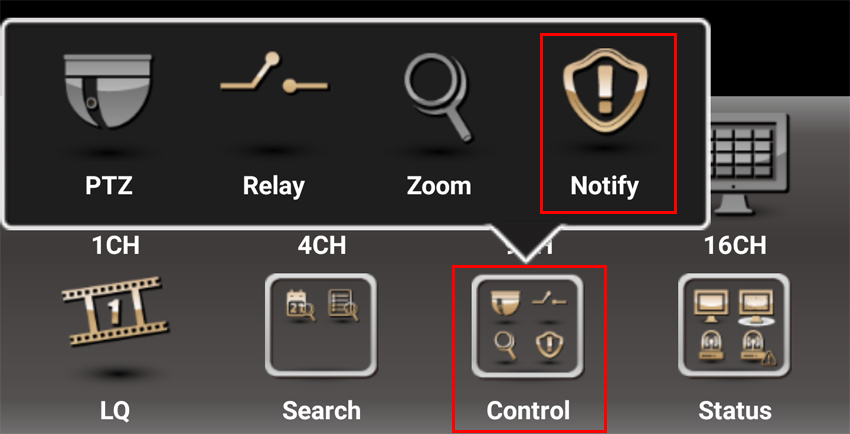Switch to 4CH layout label
Viewport: 850px width, 434px height.
pos(321,246)
